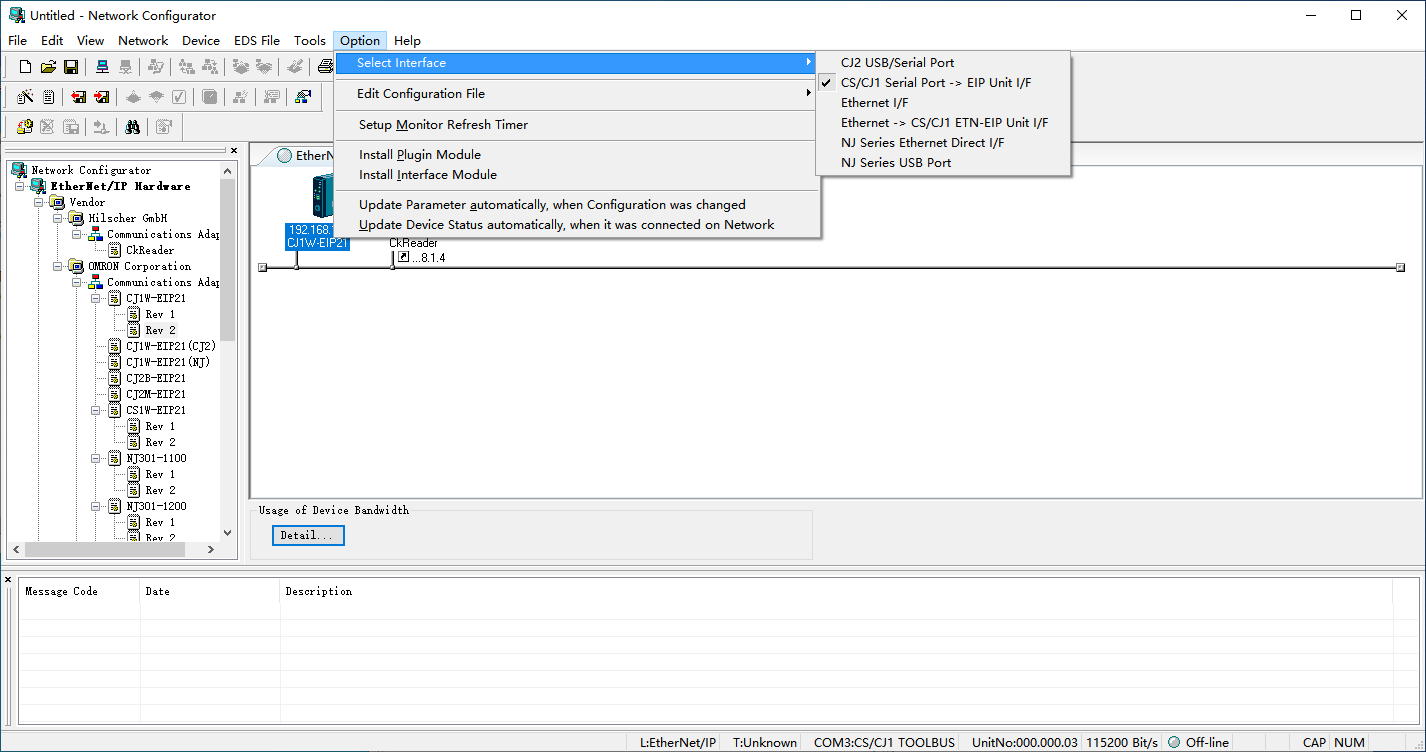Viewport: 1426px width, 752px height.
Task: Click the New file toolbar icon
Action: [26, 67]
